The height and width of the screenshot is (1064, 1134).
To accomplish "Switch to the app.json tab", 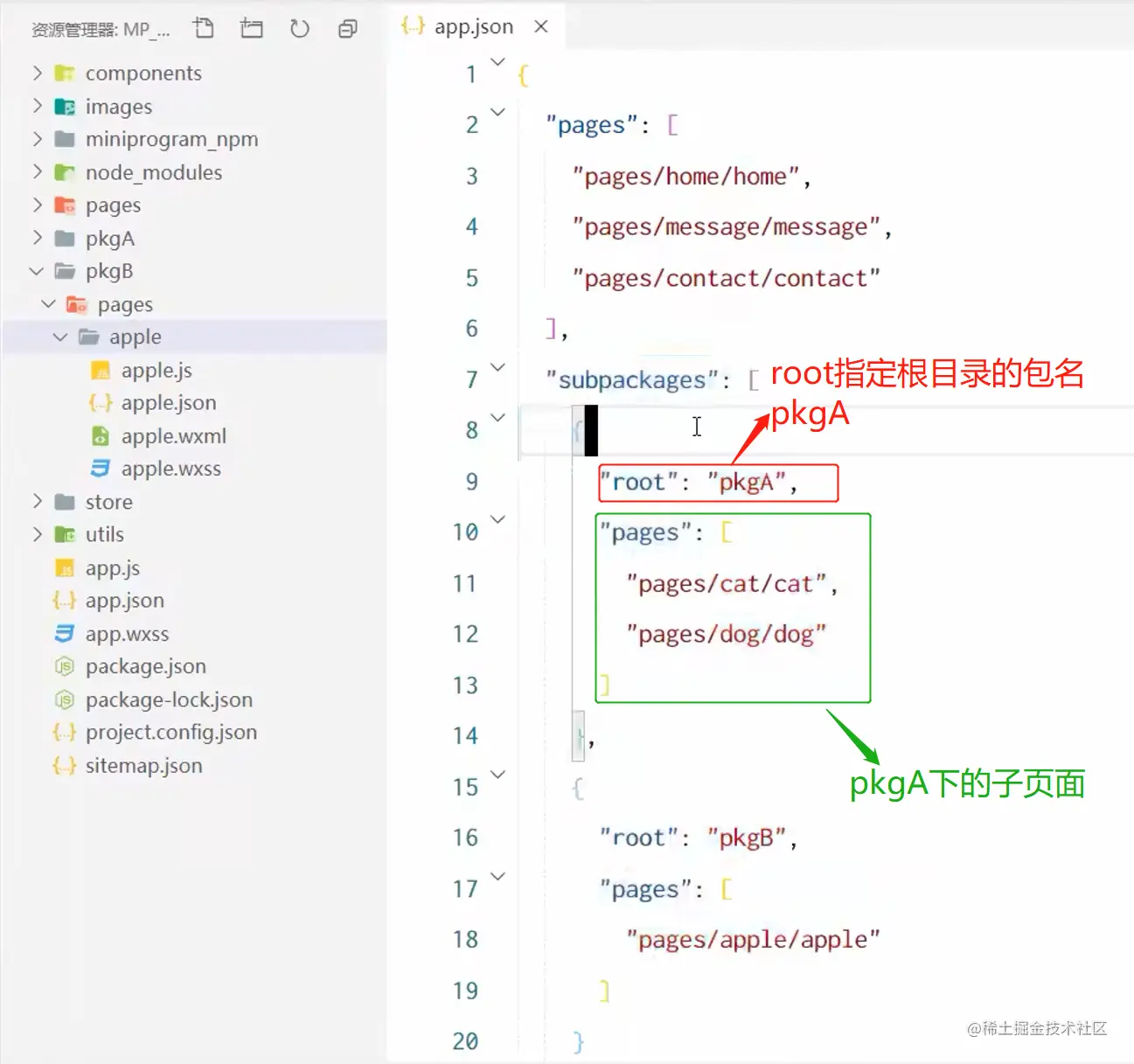I will (474, 26).
